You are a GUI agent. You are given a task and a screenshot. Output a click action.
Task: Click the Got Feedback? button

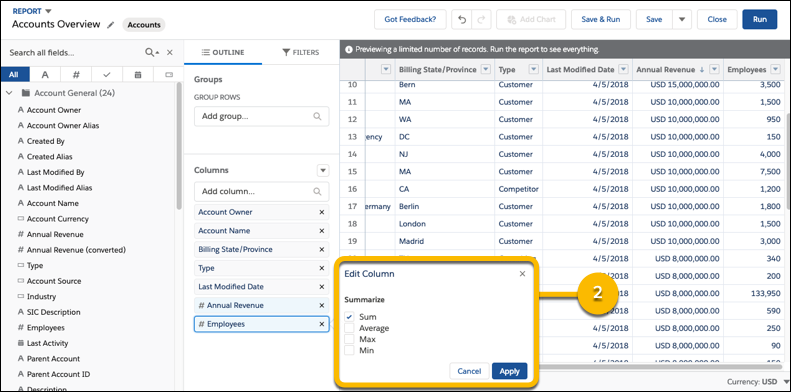pos(410,20)
